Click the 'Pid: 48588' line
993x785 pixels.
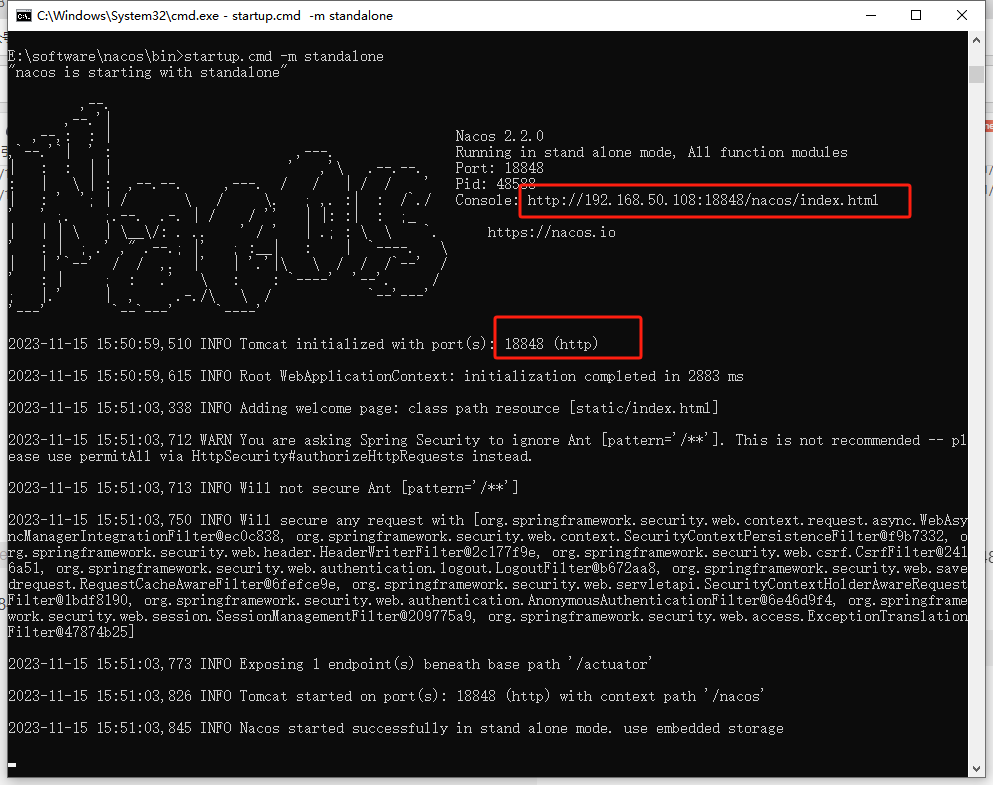(x=495, y=184)
